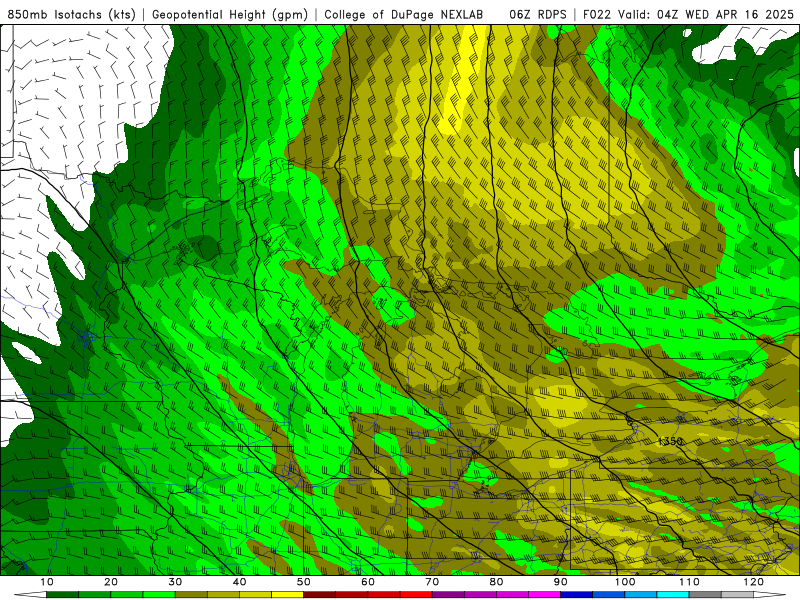Select the olive 30-35 kt legend swatch

point(191,594)
